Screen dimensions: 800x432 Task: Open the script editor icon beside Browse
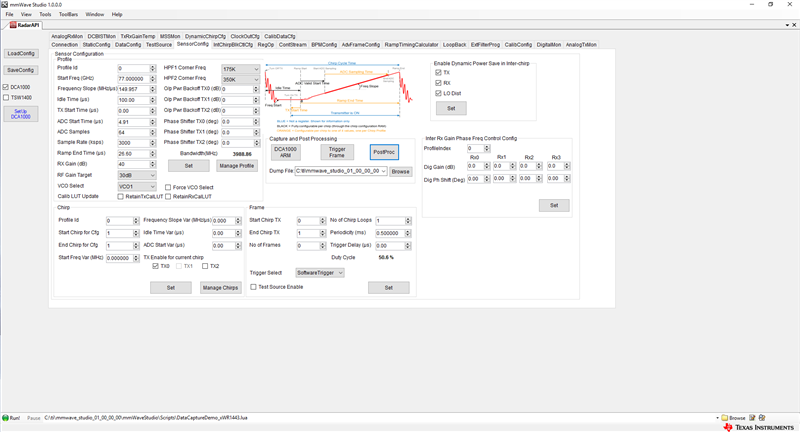[x=752, y=418]
